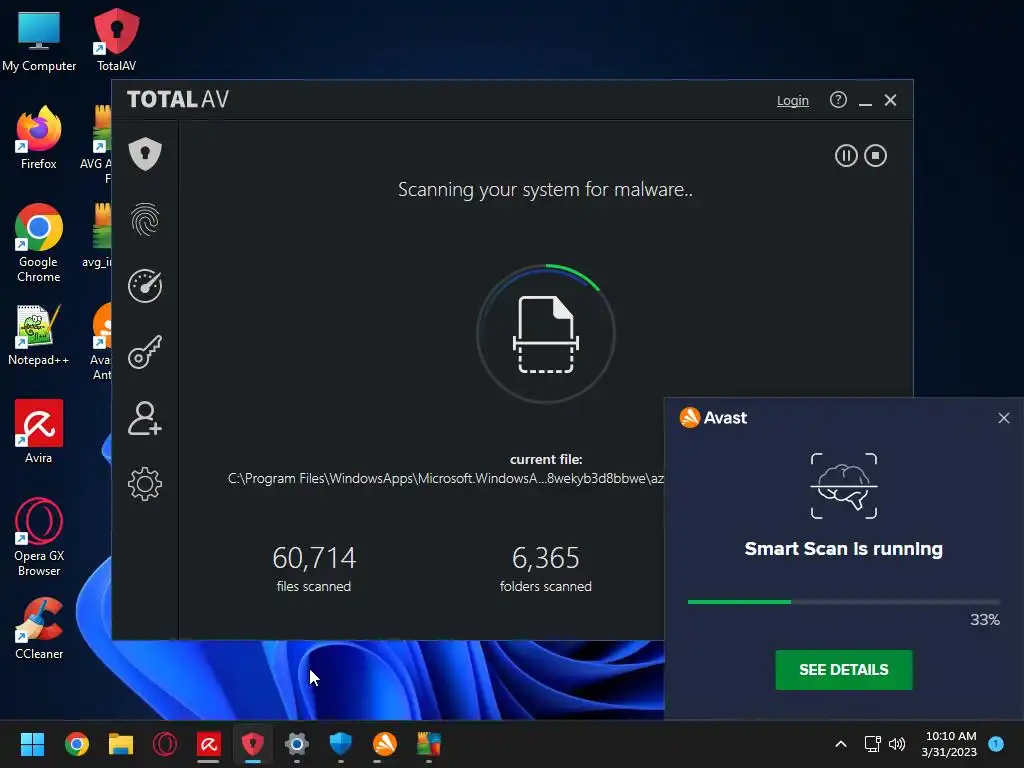The height and width of the screenshot is (768, 1024).
Task: Stop the TotalAV malware scan
Action: point(876,155)
